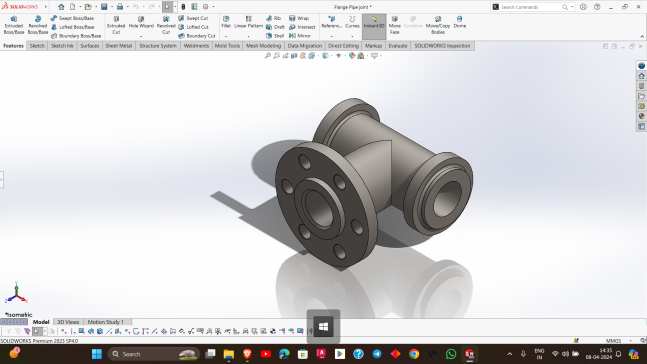647x364 pixels.
Task: Open the Direct Editing tab
Action: (343, 46)
